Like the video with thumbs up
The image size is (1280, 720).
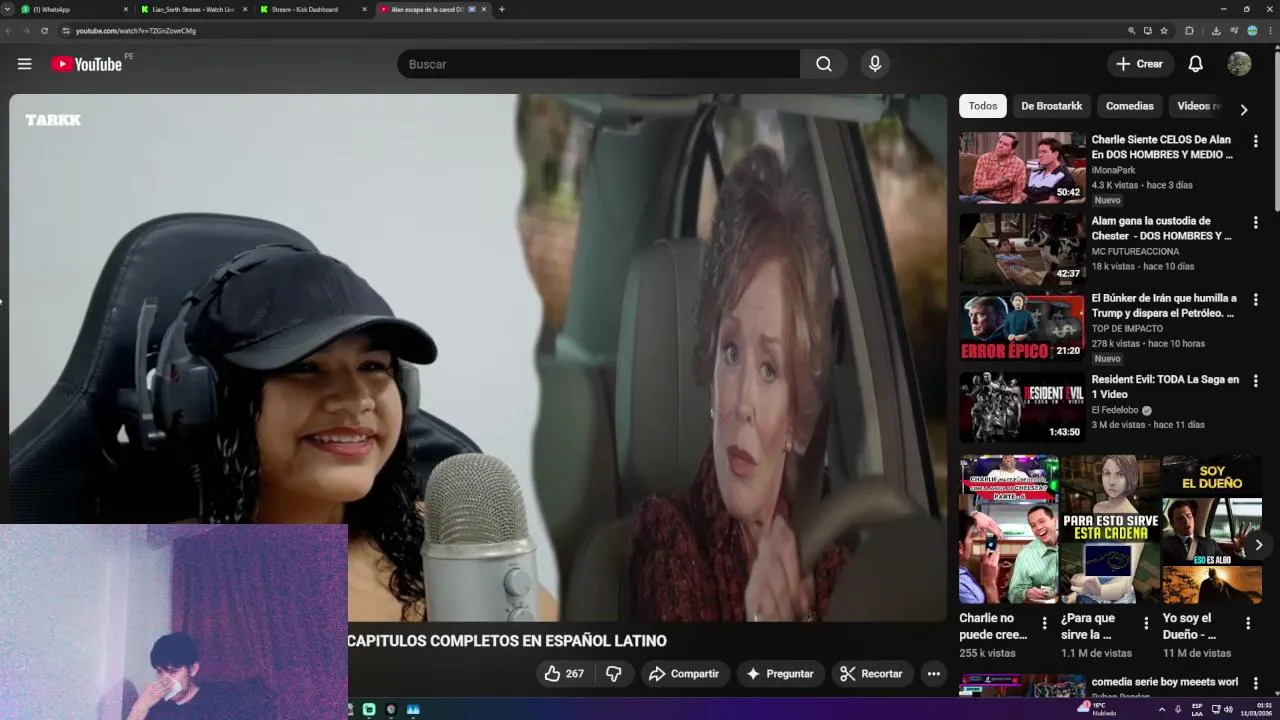564,674
